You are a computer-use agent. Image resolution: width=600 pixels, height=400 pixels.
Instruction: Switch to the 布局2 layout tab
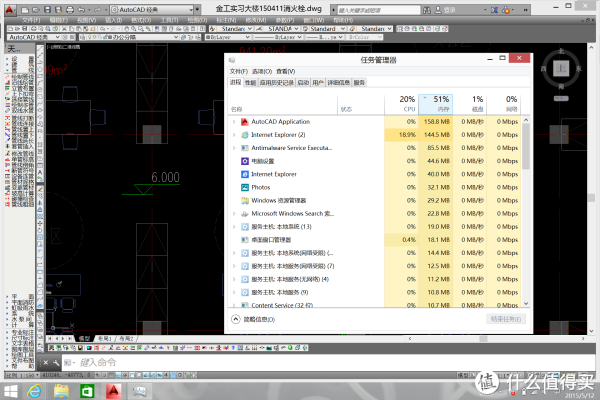(126, 339)
